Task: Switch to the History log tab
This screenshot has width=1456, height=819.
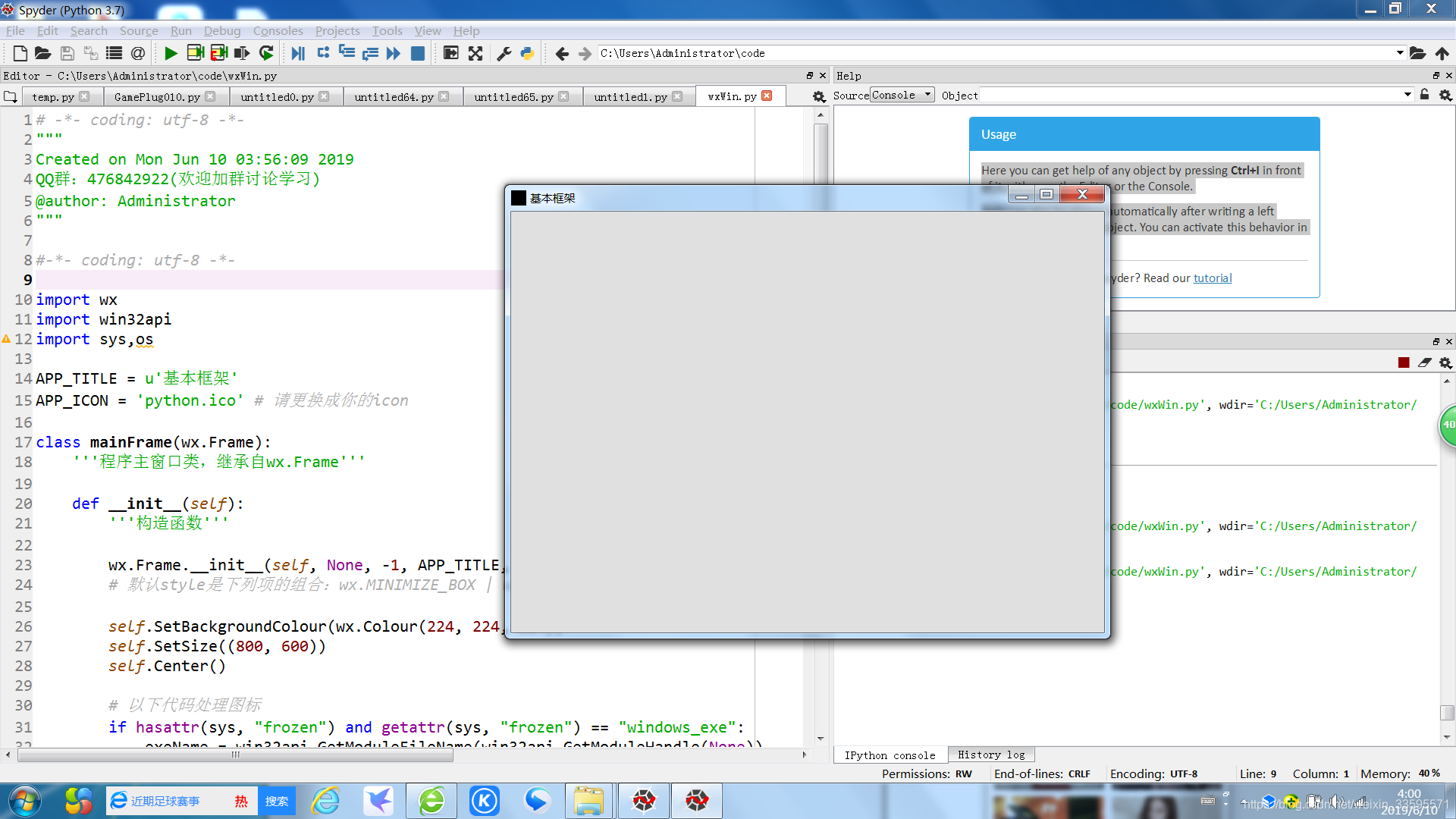Action: 990,755
